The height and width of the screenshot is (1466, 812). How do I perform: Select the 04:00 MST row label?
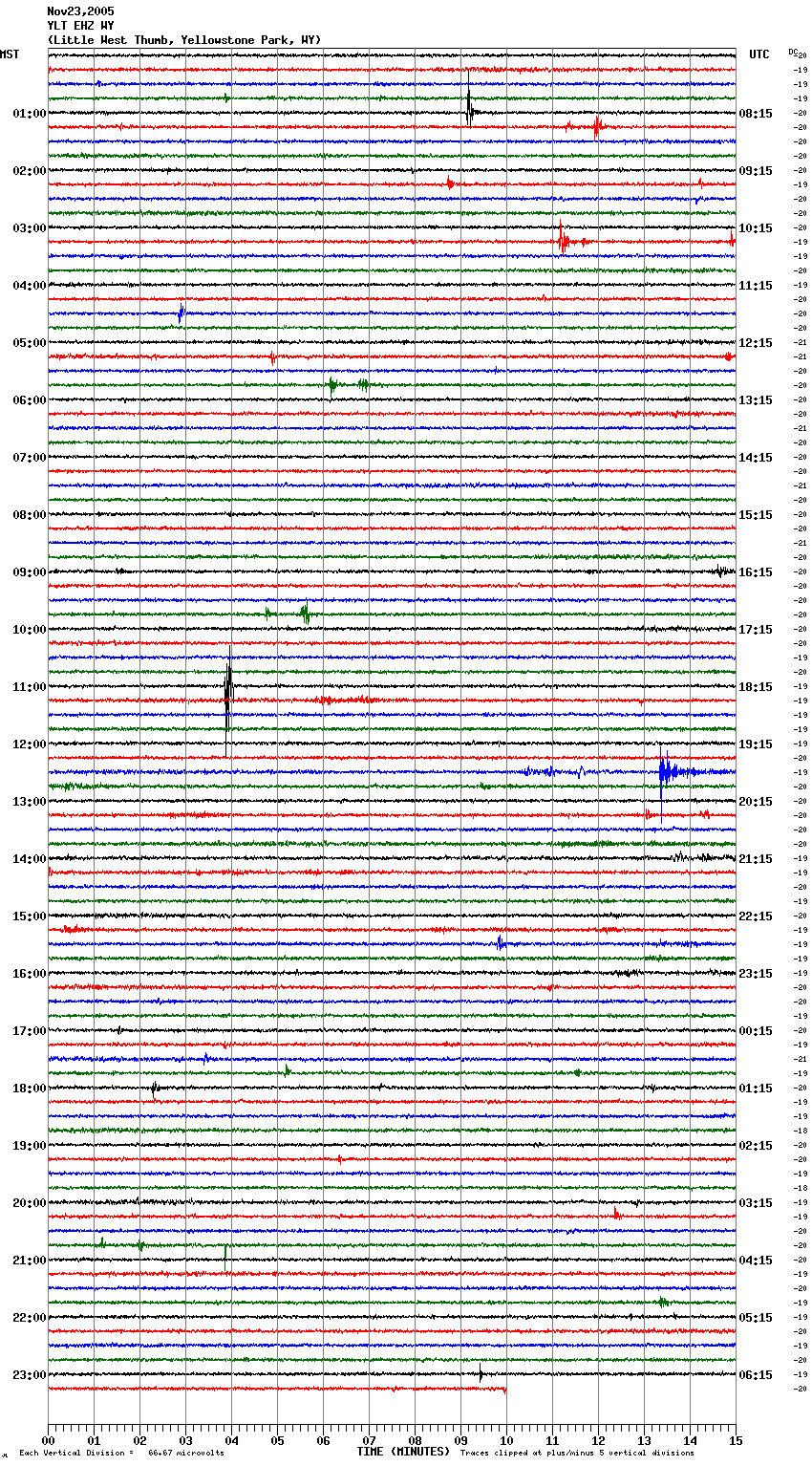pos(30,286)
